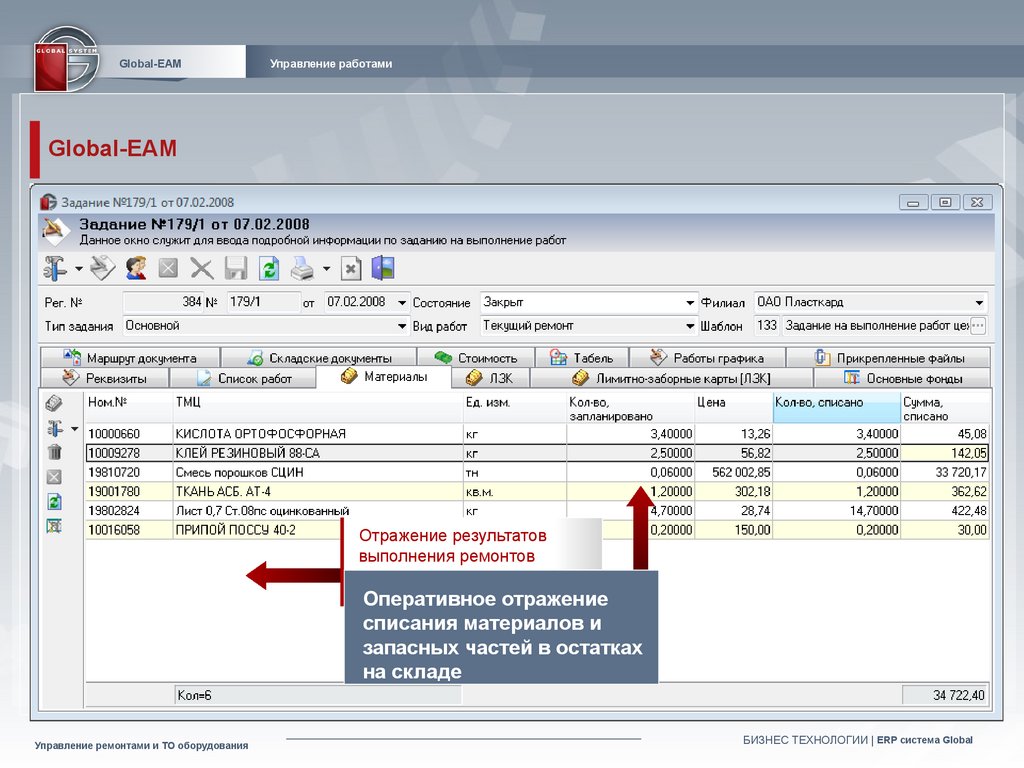This screenshot has width=1024, height=768.
Task: Click the users icon in toolbar
Action: [136, 268]
